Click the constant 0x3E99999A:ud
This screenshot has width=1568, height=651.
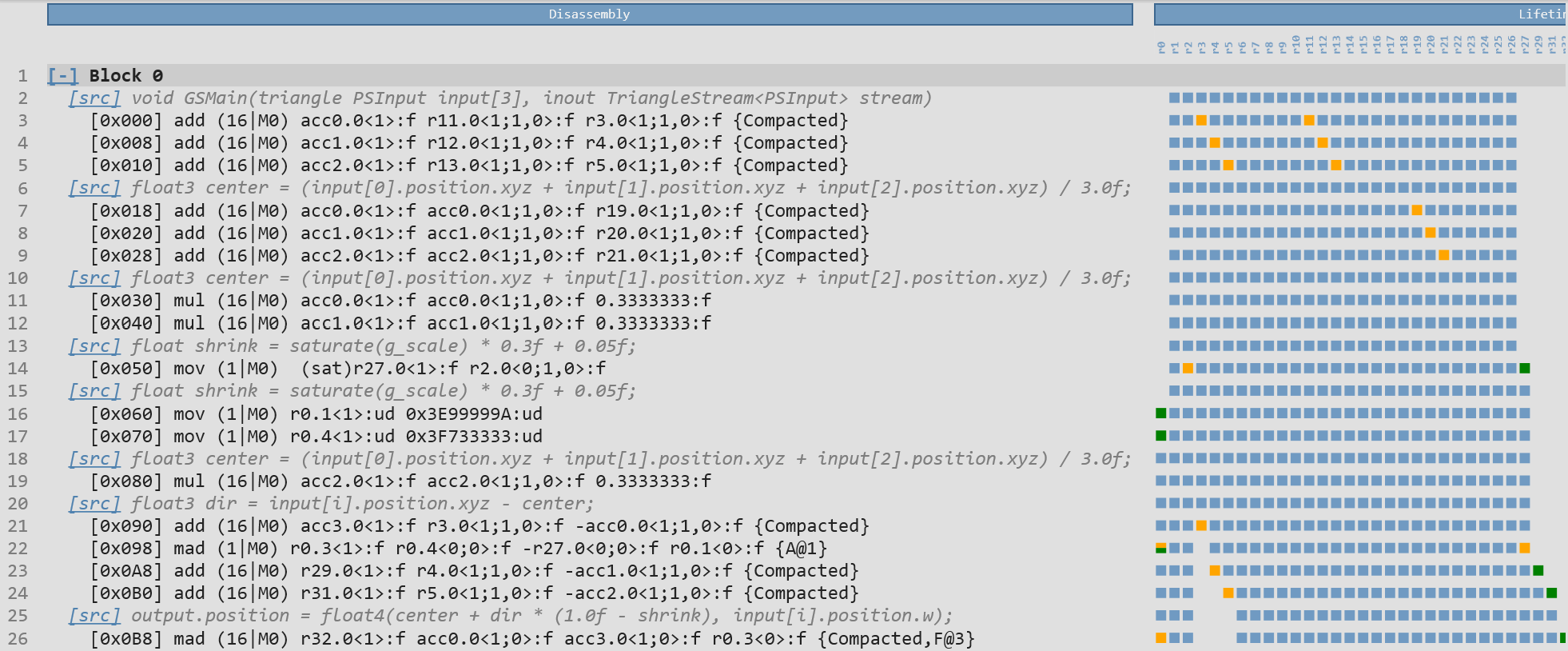coord(474,414)
